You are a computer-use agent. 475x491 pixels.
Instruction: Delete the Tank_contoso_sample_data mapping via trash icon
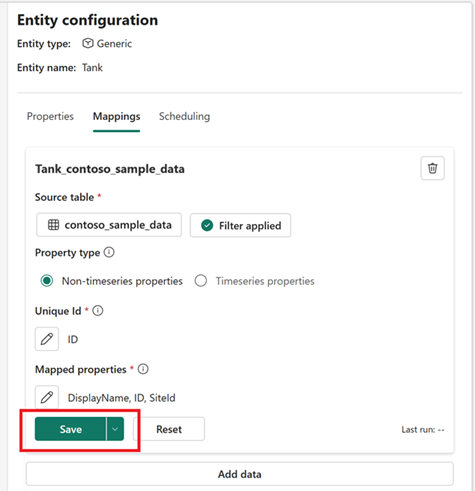[x=432, y=168]
